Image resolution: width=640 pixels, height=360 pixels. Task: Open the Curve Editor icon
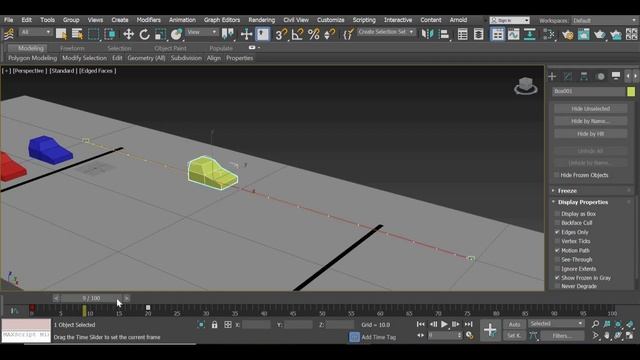pos(513,34)
